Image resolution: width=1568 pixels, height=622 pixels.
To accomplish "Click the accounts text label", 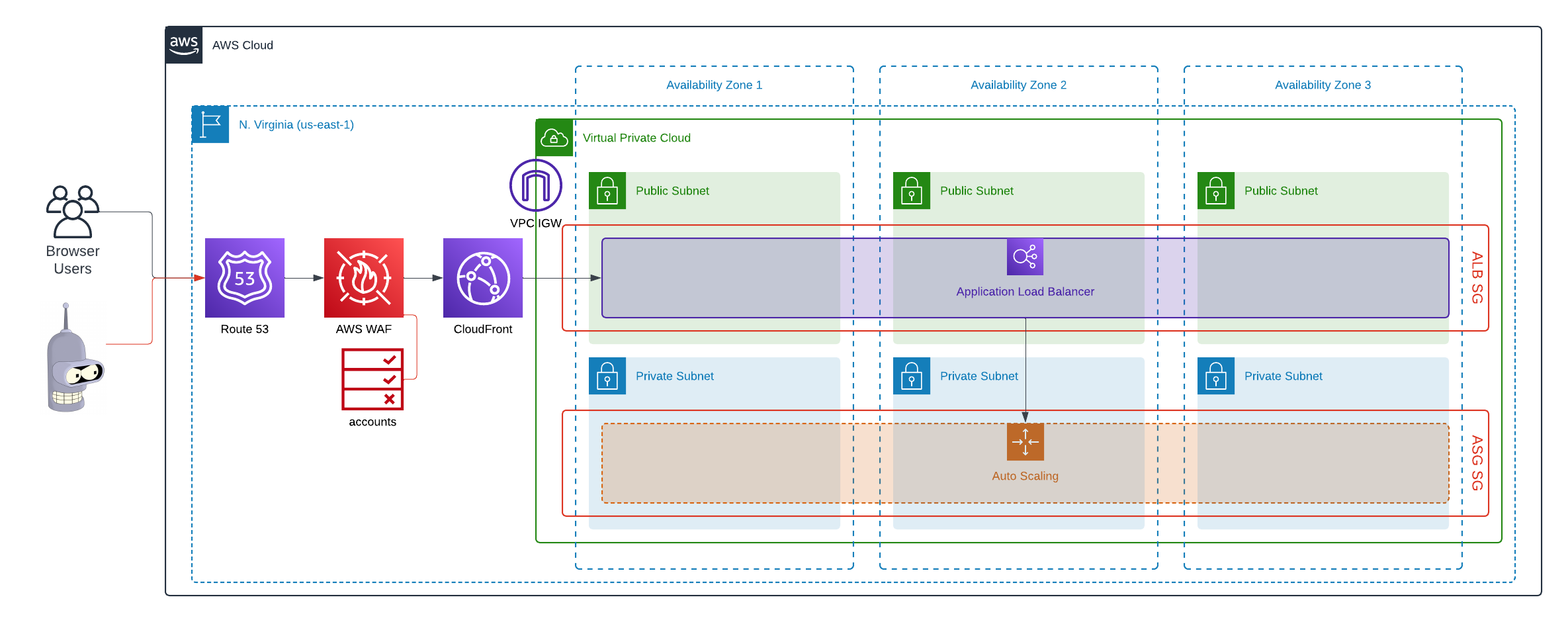I will tap(372, 422).
